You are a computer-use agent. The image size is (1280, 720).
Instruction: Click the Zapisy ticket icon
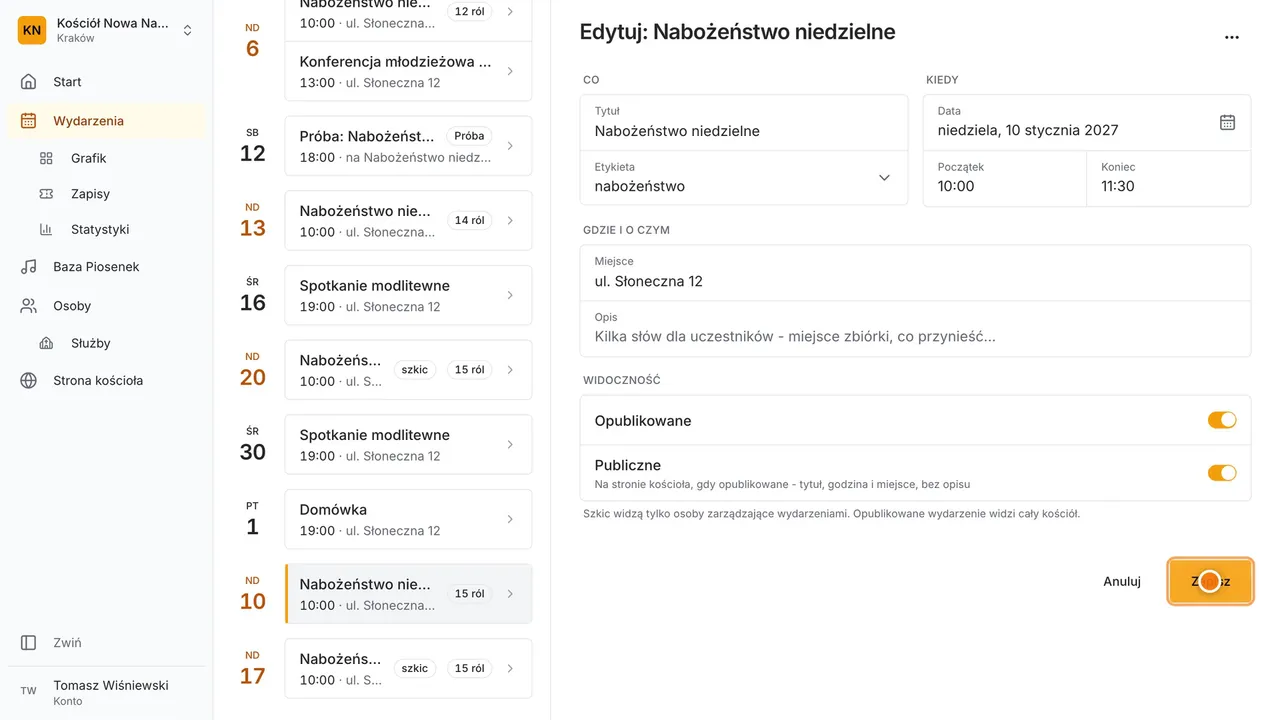[x=46, y=194]
